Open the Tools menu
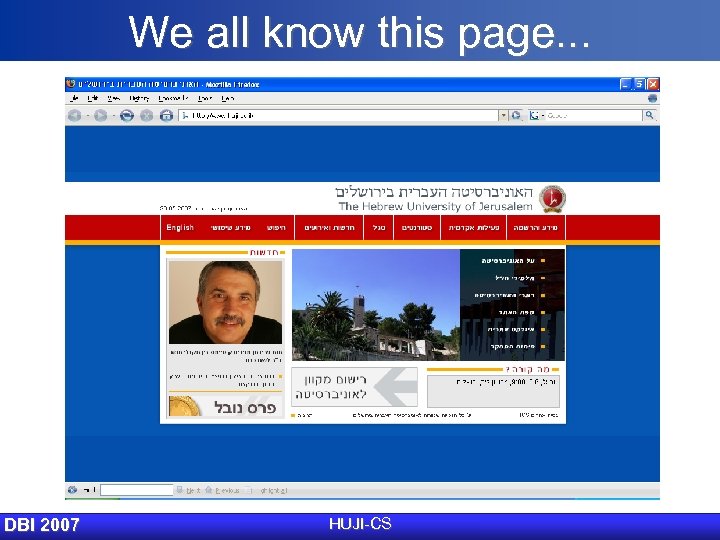Image resolution: width=720 pixels, height=540 pixels. (205, 98)
